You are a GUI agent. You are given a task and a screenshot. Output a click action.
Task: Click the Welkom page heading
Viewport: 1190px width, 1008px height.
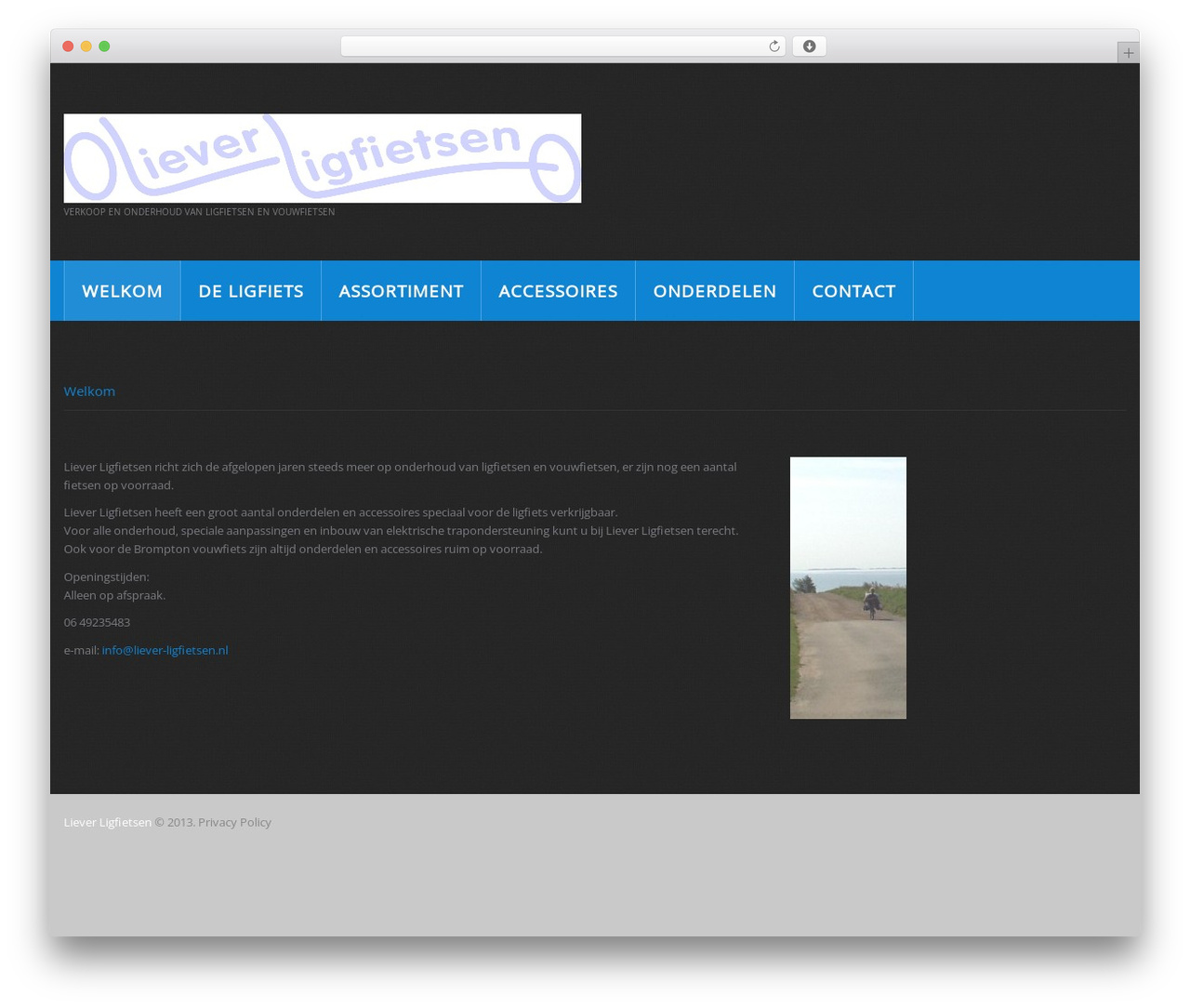pos(89,391)
